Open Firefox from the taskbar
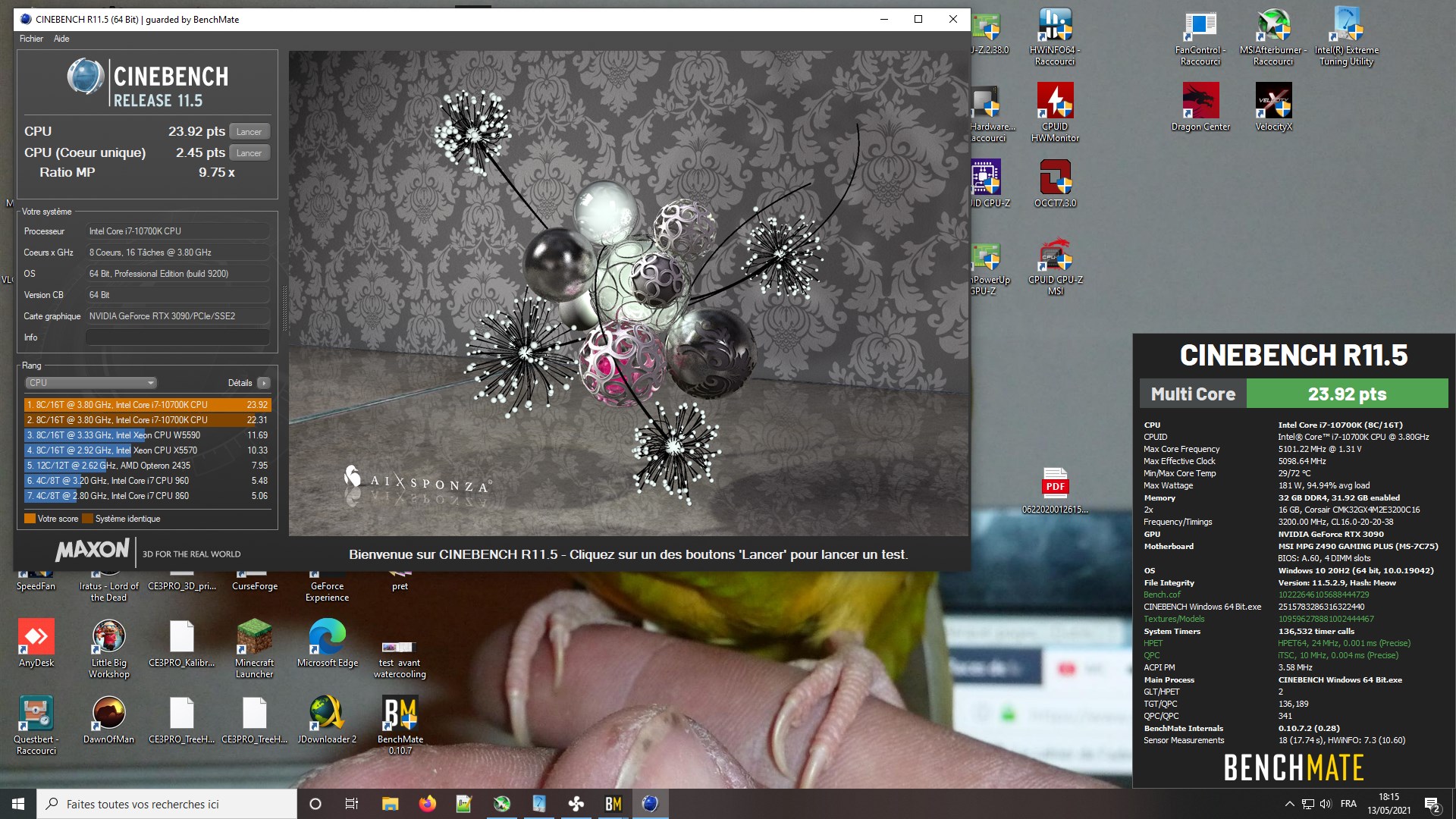 [x=427, y=804]
